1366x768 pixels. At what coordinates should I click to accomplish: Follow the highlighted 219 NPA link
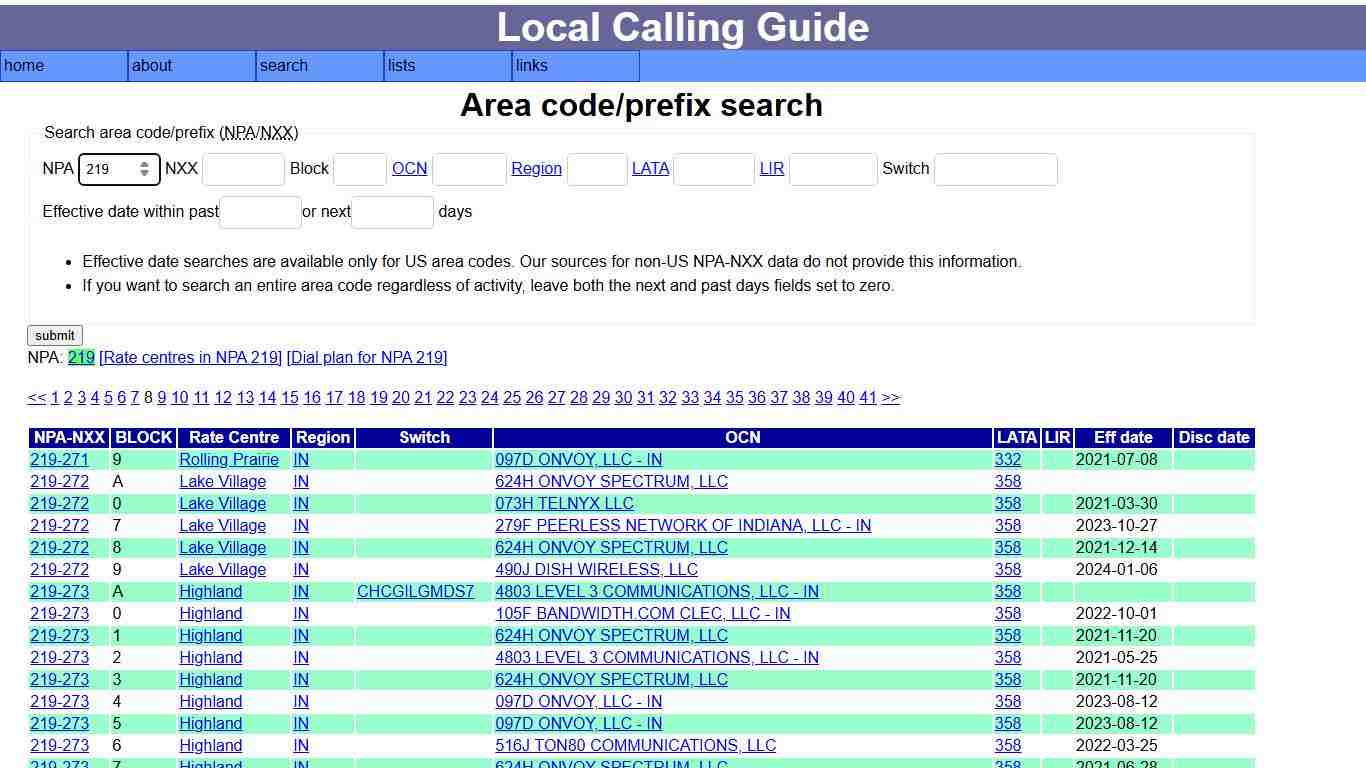point(81,357)
